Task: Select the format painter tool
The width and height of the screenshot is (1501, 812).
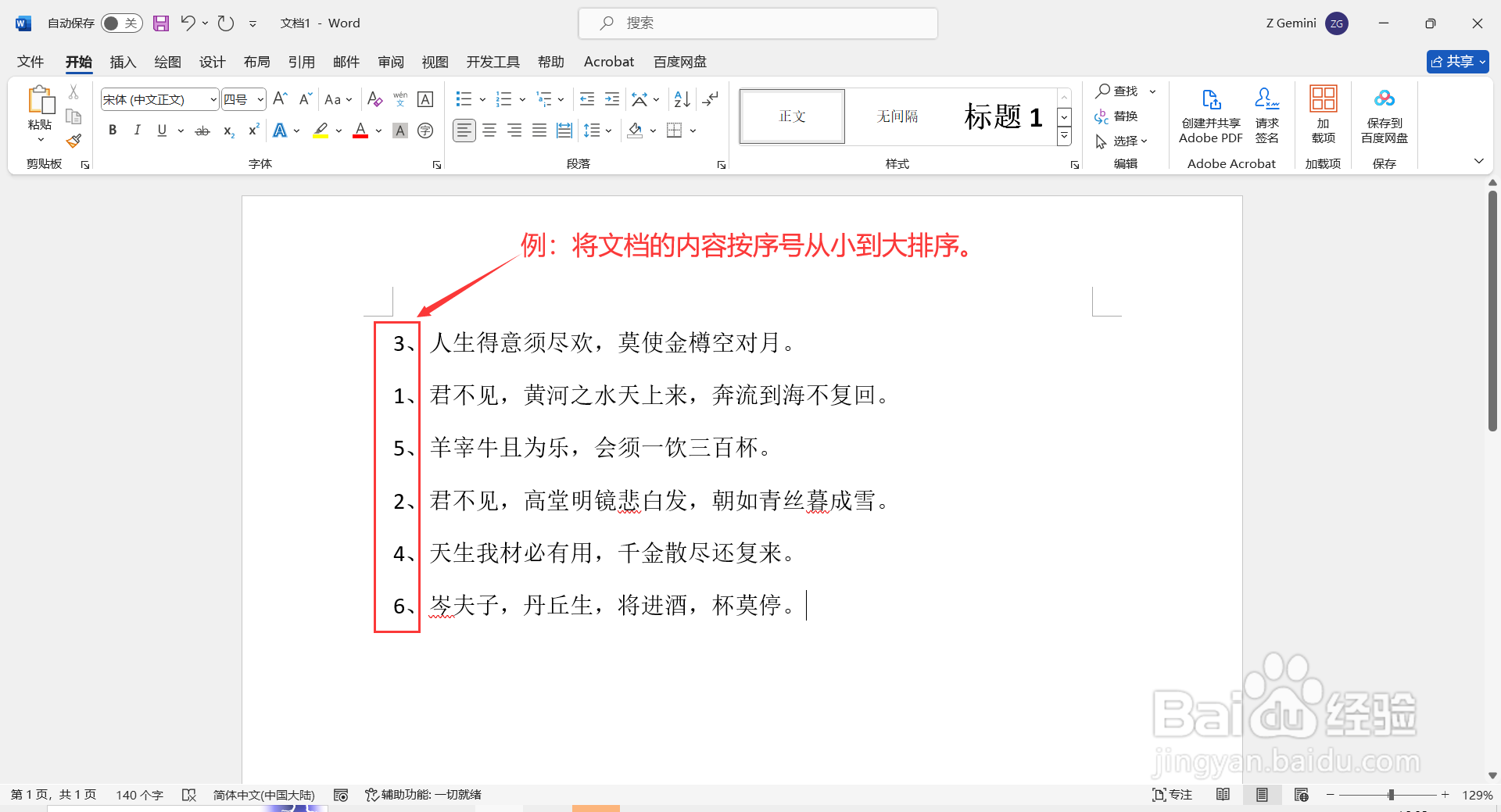Action: (x=73, y=141)
